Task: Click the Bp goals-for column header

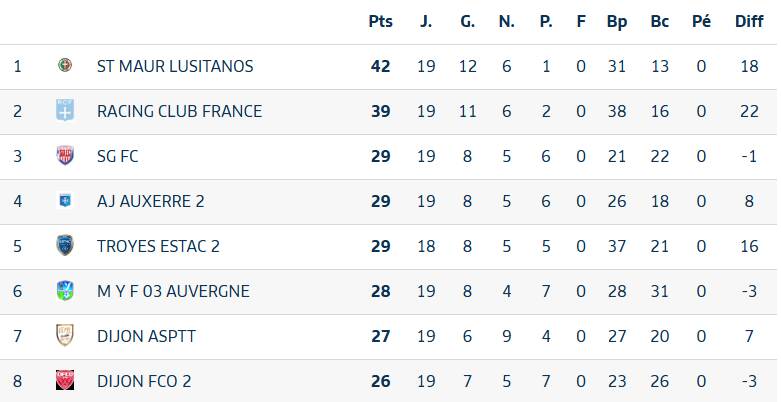Action: (x=617, y=21)
